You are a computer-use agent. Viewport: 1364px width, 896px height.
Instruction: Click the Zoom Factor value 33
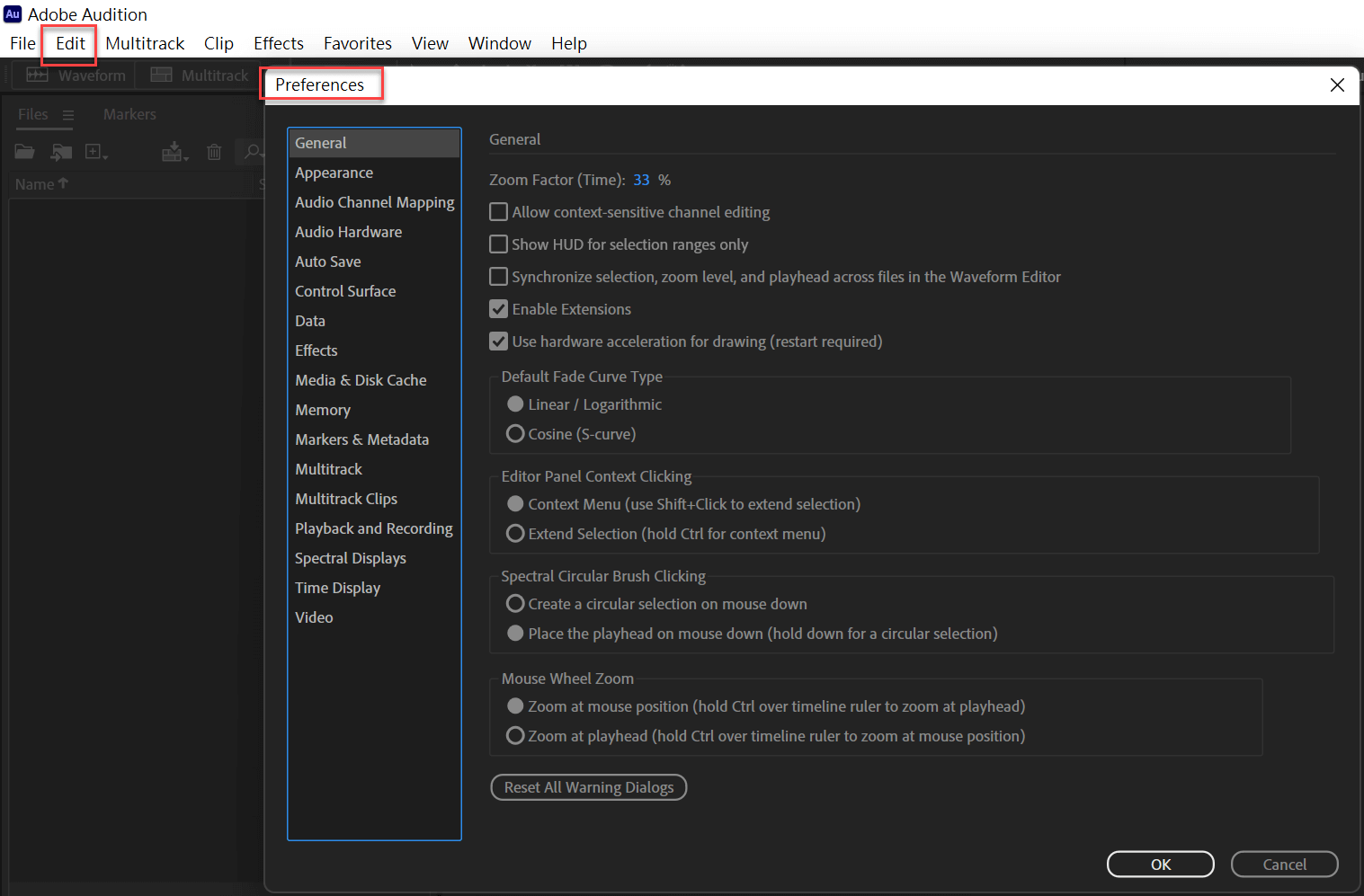(x=641, y=180)
